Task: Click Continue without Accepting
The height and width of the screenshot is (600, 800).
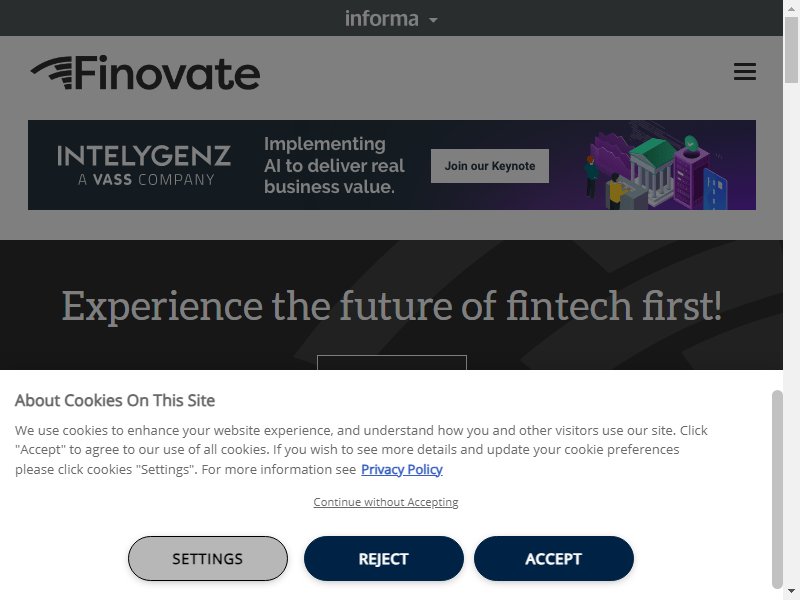Action: (386, 502)
